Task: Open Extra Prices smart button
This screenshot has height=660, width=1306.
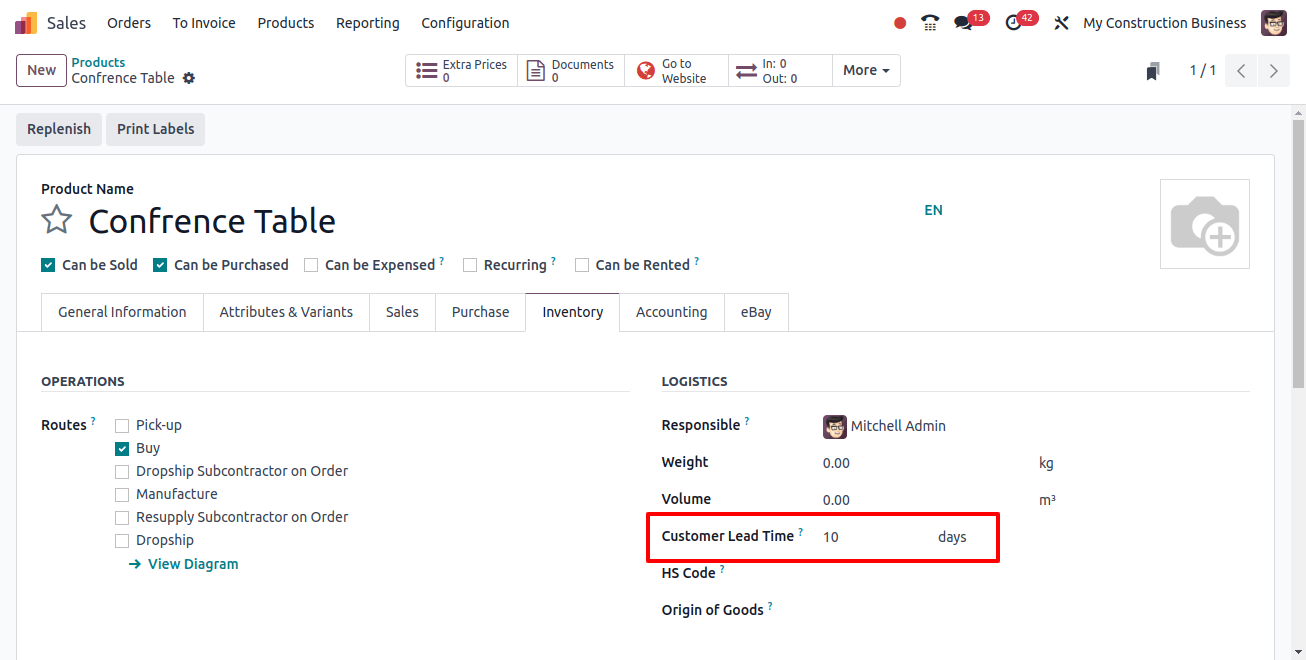Action: (462, 70)
